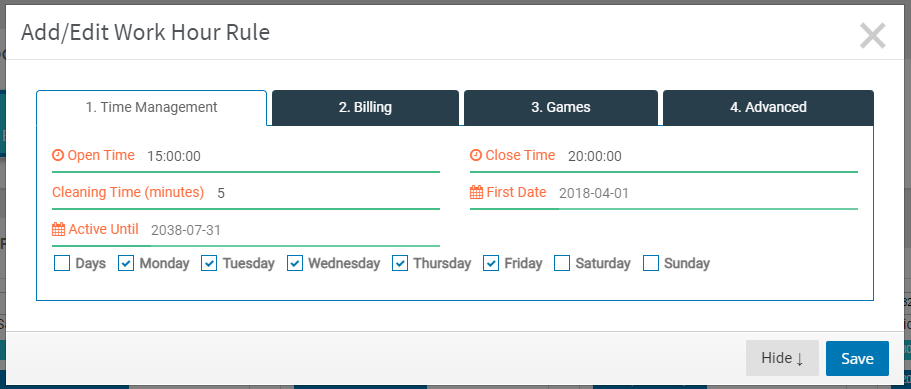The width and height of the screenshot is (911, 389).
Task: Uncheck the Wednesday checkbox
Action: tap(295, 263)
